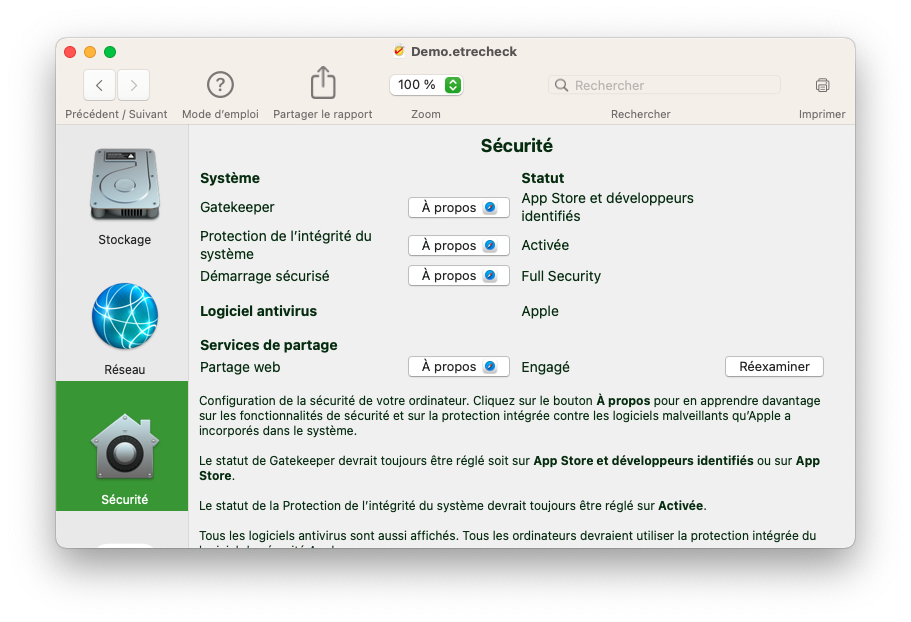Screen dimensions: 911x622
Task: Click the Imprimer printer icon
Action: click(822, 85)
